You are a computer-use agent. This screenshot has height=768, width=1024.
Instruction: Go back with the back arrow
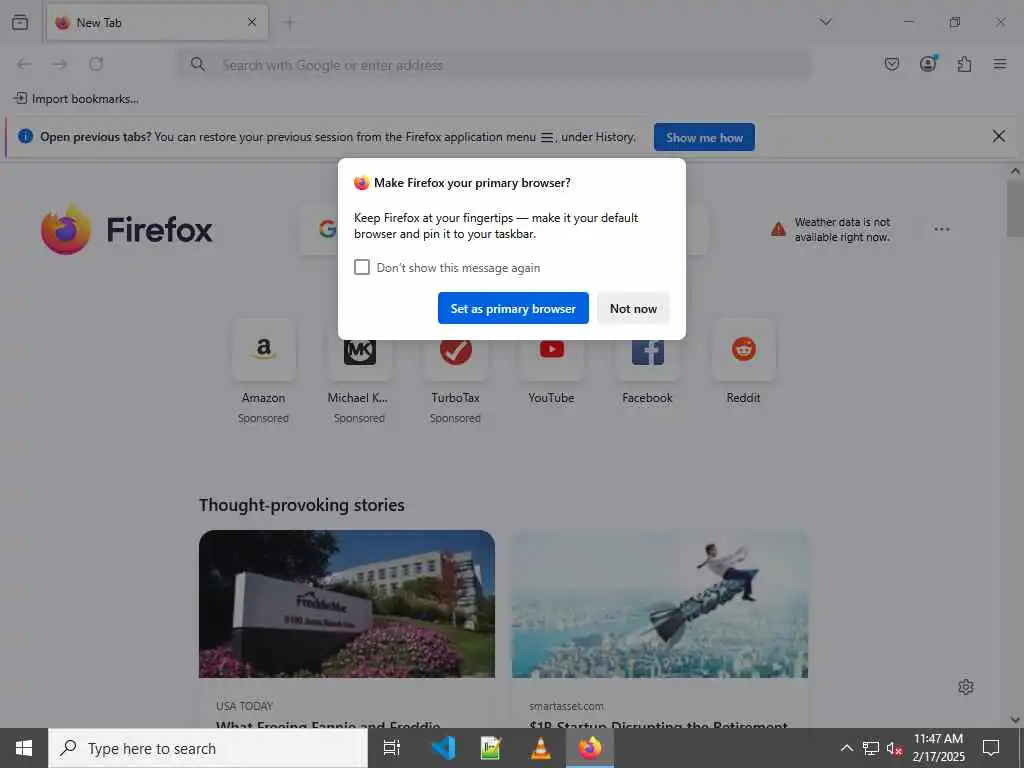pyautogui.click(x=24, y=64)
